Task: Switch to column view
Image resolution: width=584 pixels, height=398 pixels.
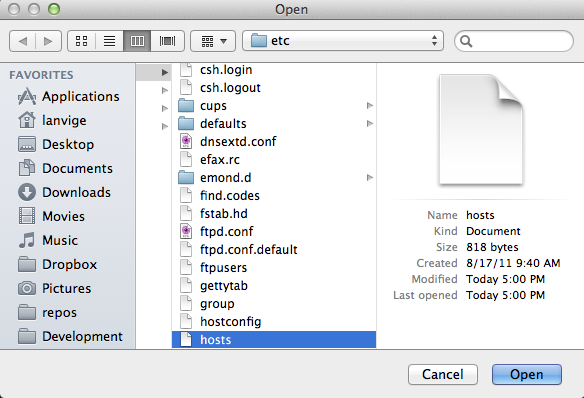Action: point(137,41)
